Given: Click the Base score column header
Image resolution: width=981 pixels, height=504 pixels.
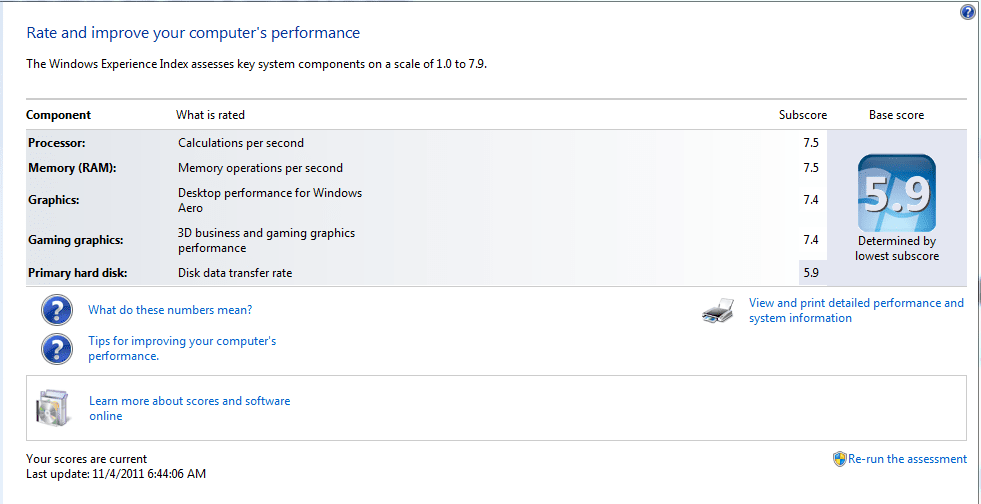Looking at the screenshot, I should [x=897, y=115].
